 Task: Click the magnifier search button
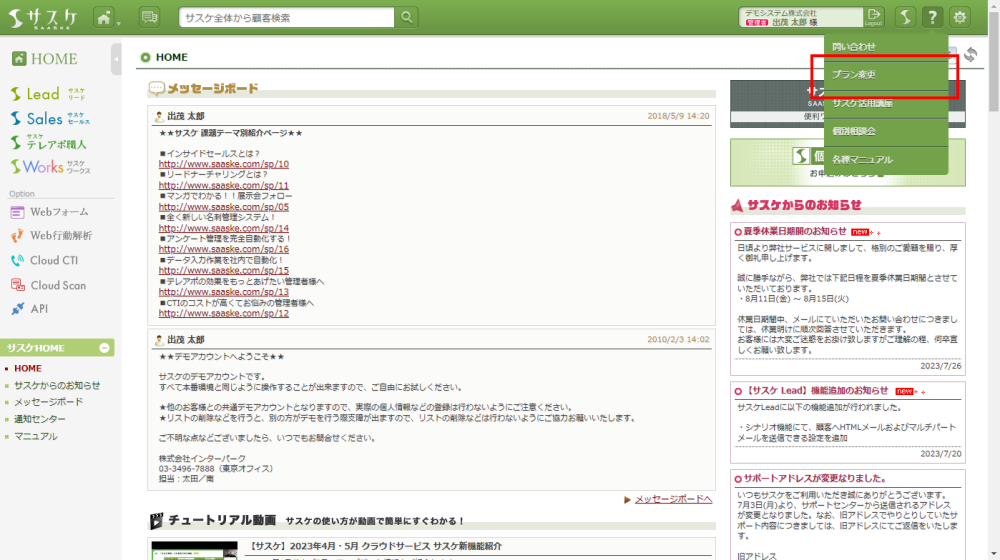(x=407, y=17)
